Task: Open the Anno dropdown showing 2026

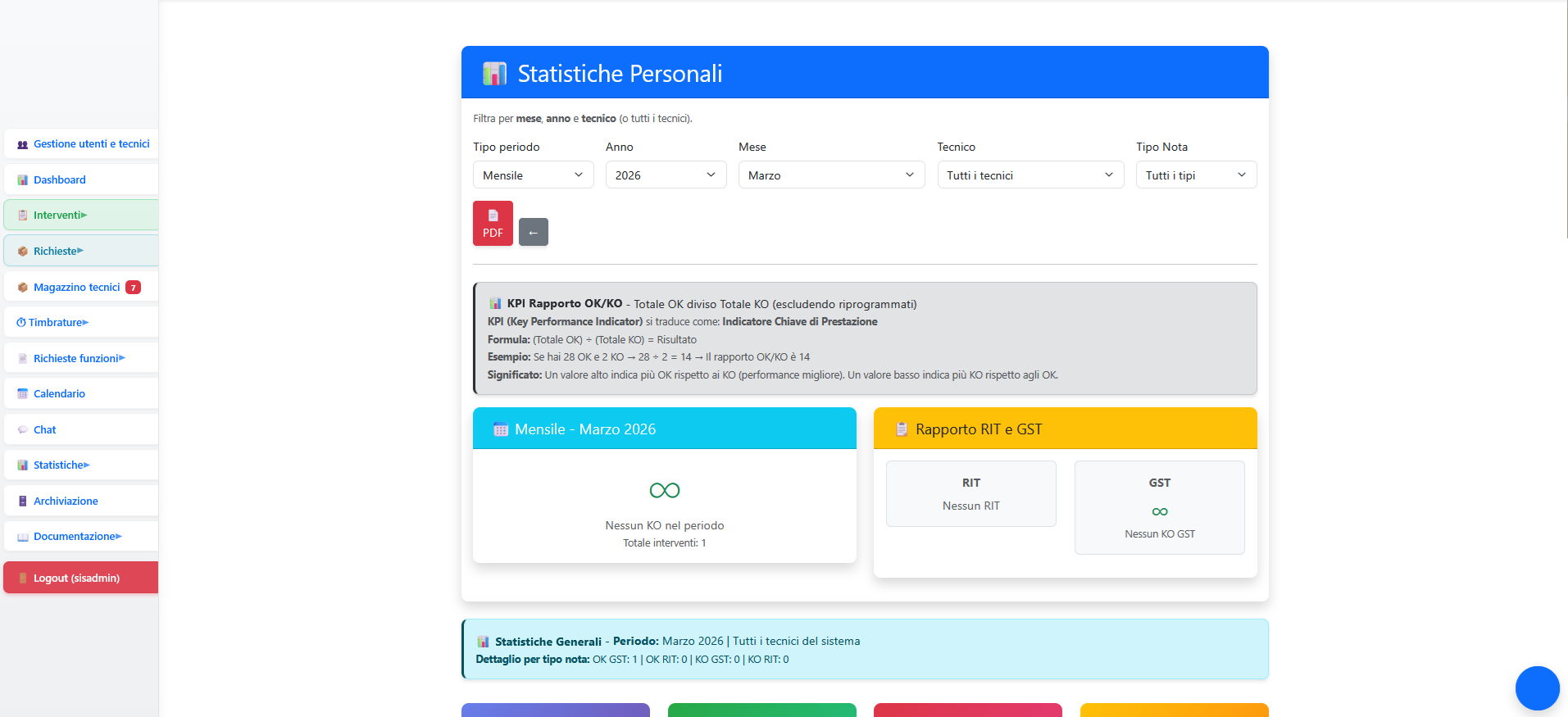Action: click(666, 175)
